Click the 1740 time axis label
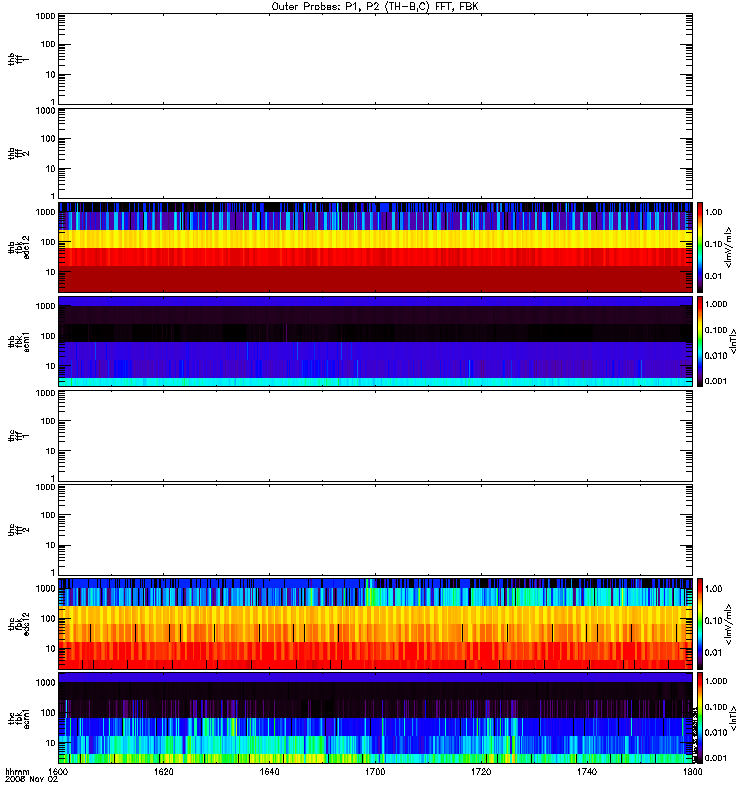 click(587, 772)
